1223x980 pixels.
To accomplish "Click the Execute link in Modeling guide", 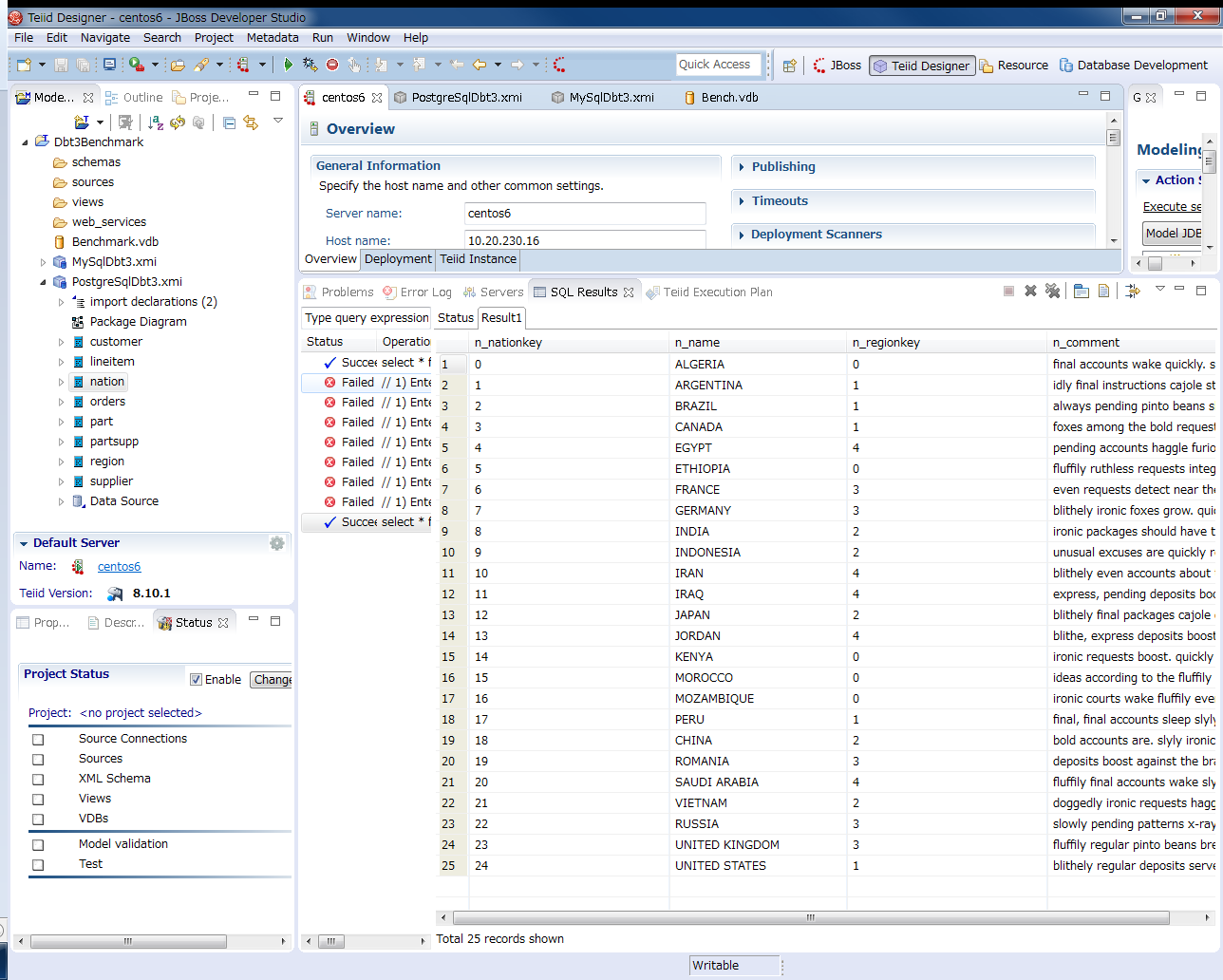I will (x=1172, y=207).
